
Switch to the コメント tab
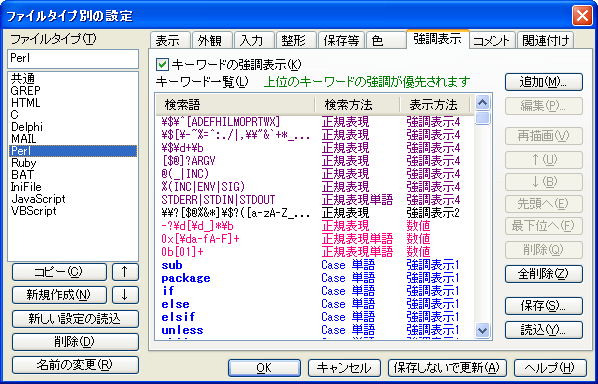pyautogui.click(x=492, y=40)
